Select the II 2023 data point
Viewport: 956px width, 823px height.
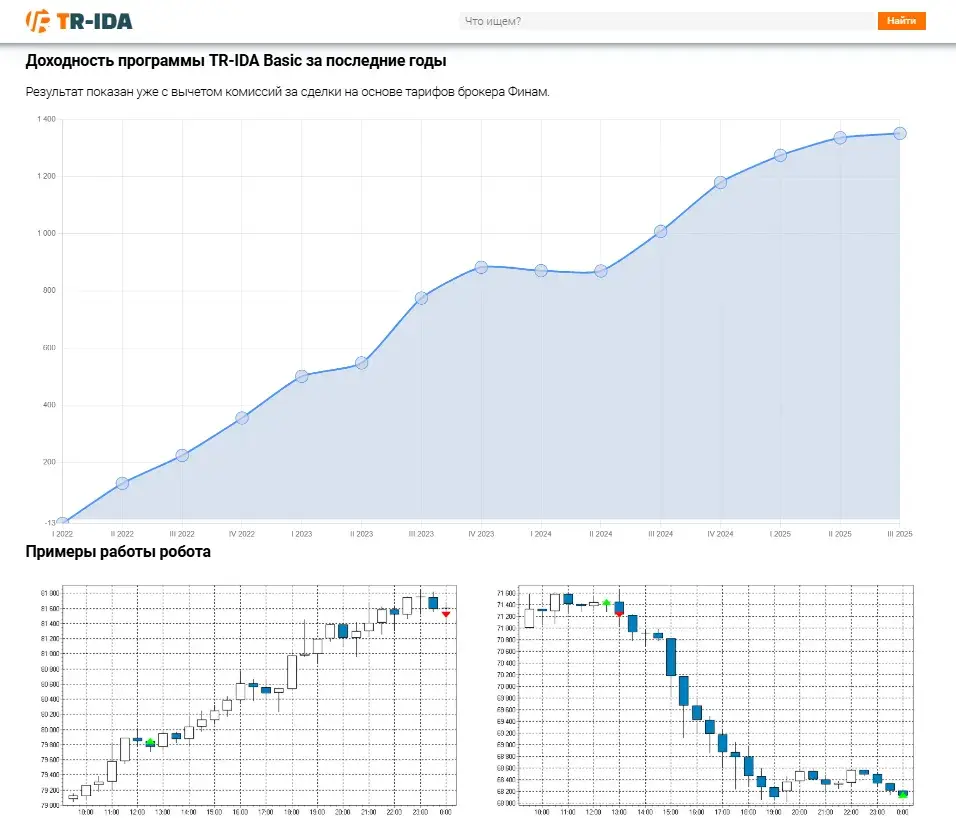click(x=361, y=363)
